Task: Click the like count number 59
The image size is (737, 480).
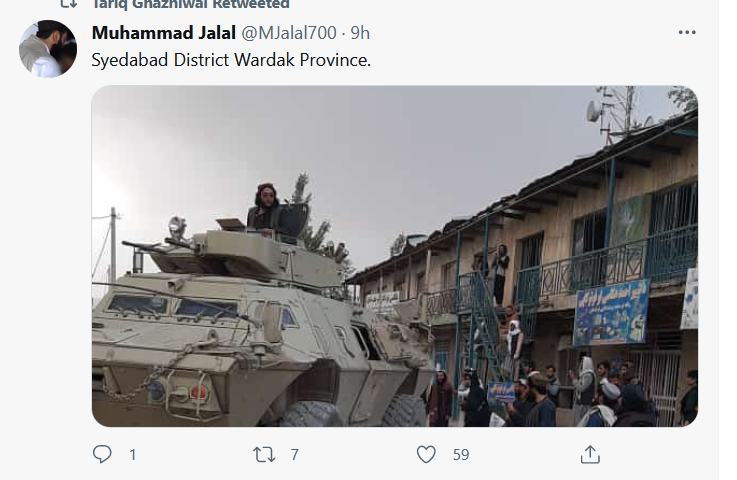Action: (461, 455)
